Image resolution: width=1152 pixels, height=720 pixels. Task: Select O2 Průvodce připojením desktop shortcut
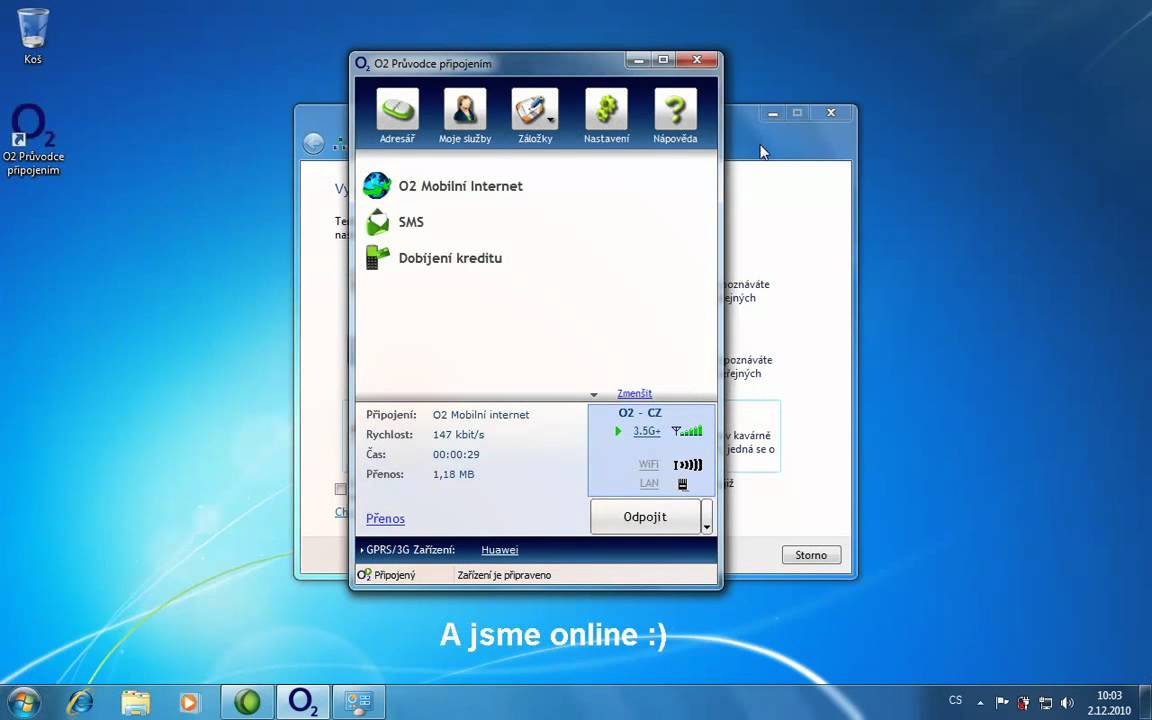click(33, 141)
